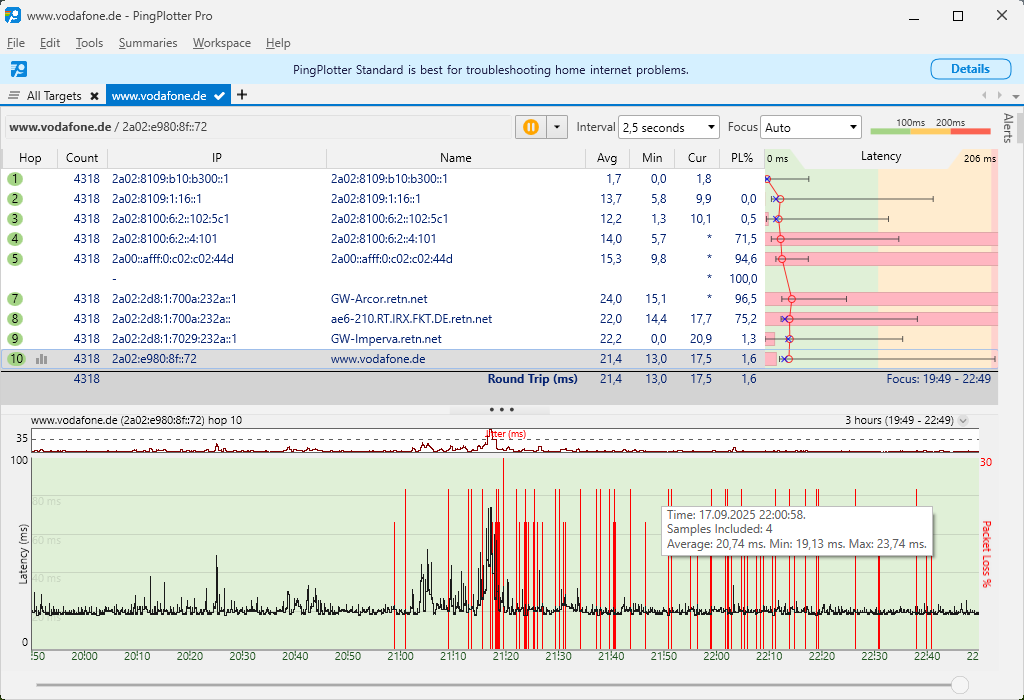This screenshot has height=700, width=1024.
Task: Click the timeline zoom slider handle
Action: (x=960, y=684)
